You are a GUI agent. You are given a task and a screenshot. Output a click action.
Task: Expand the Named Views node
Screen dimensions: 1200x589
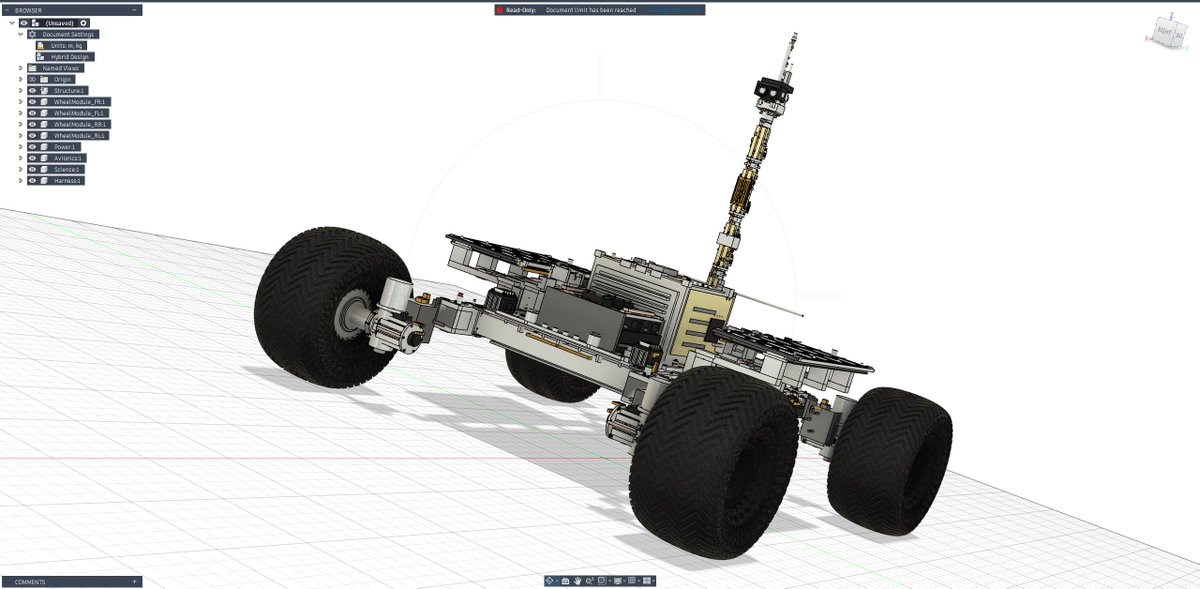[x=21, y=68]
